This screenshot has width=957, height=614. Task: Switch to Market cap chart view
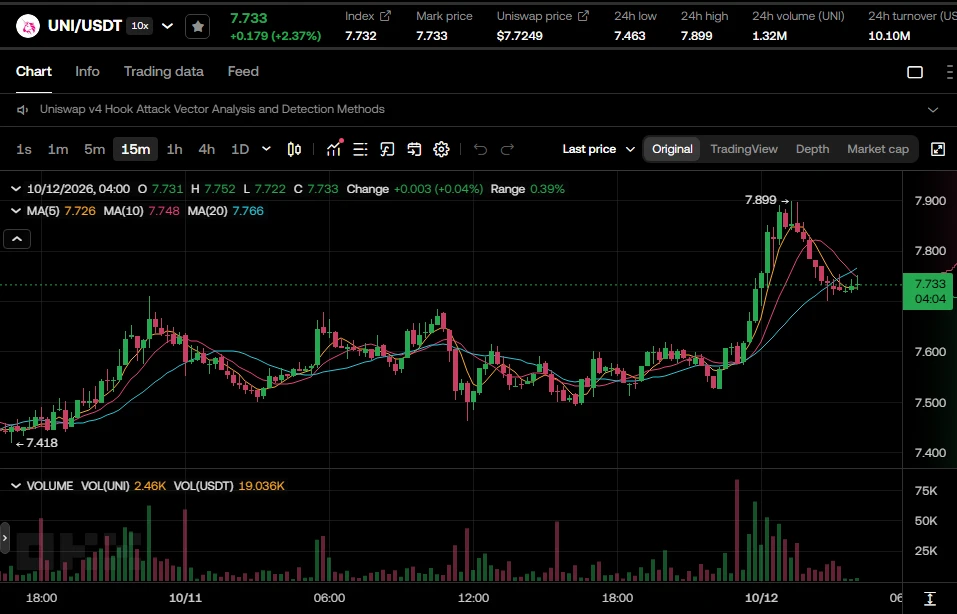pos(878,149)
